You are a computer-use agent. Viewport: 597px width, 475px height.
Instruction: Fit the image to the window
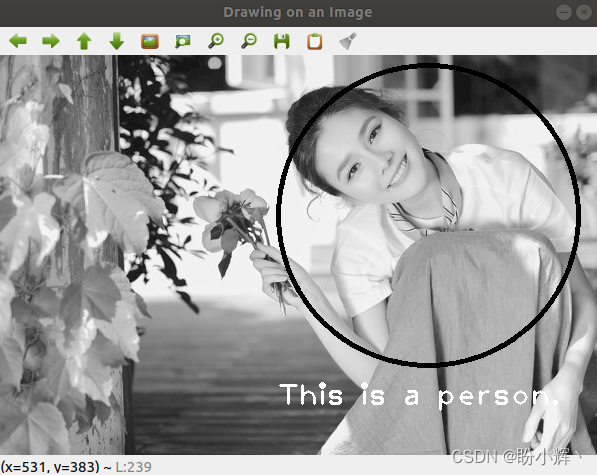pos(183,41)
